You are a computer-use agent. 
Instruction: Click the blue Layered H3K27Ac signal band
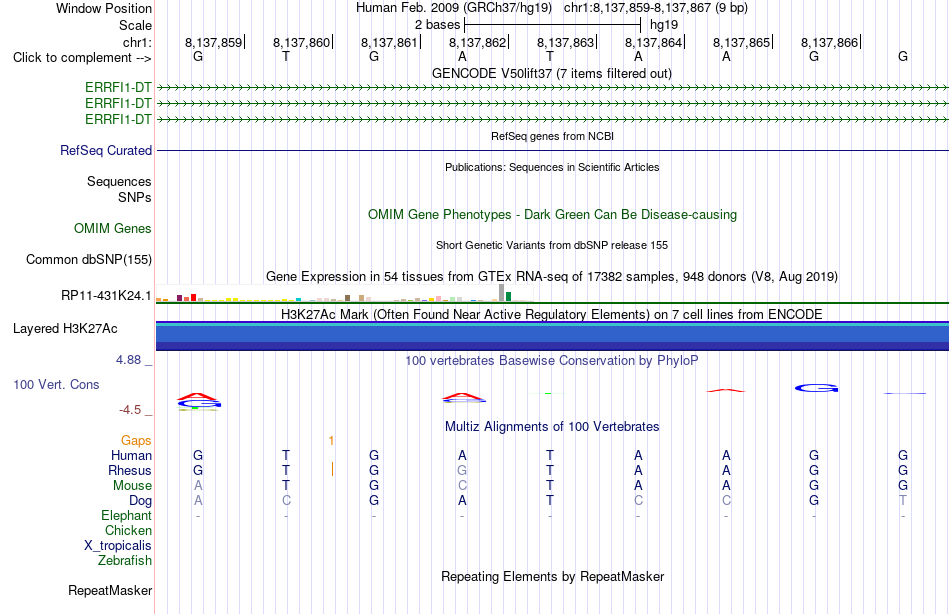pyautogui.click(x=552, y=336)
